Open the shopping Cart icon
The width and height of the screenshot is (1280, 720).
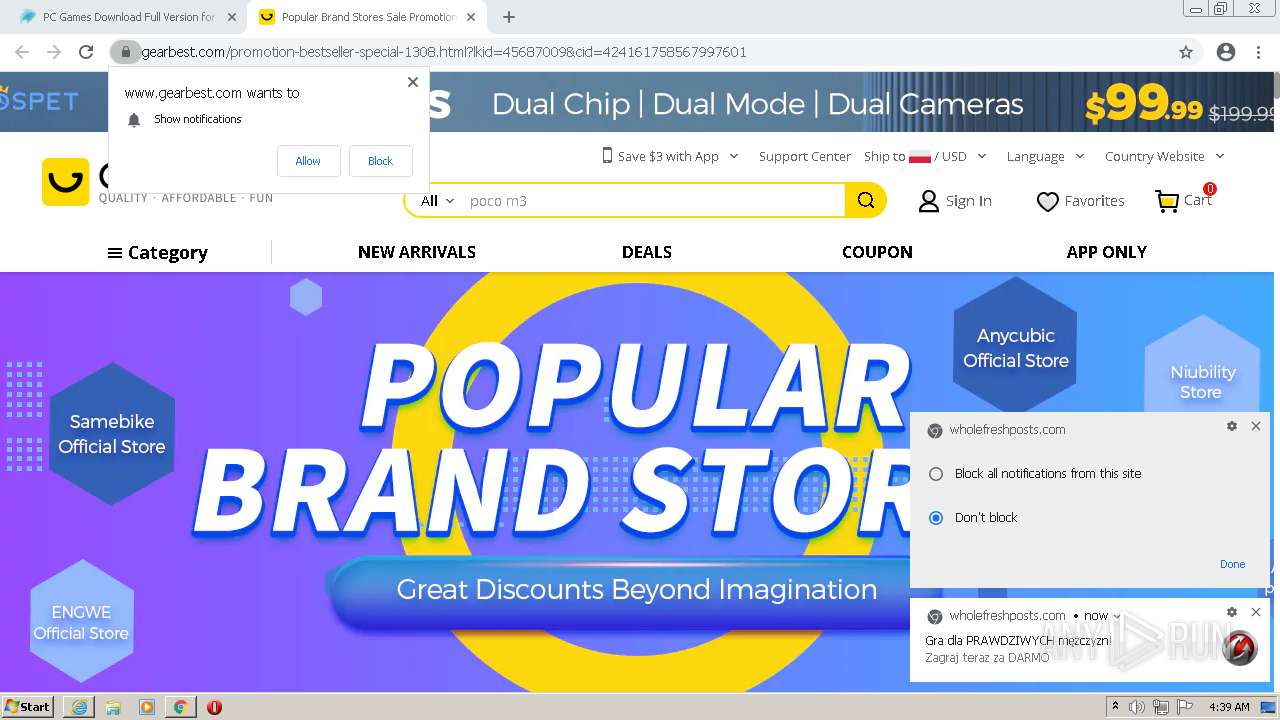(1167, 201)
